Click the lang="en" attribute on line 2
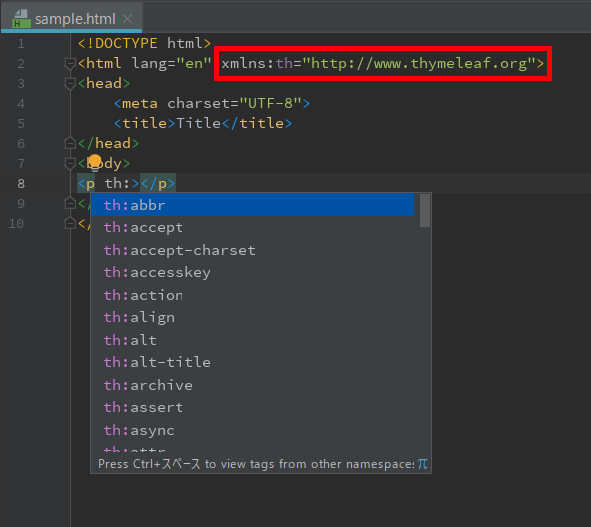Screen dimensions: 591x527 (x=171, y=63)
